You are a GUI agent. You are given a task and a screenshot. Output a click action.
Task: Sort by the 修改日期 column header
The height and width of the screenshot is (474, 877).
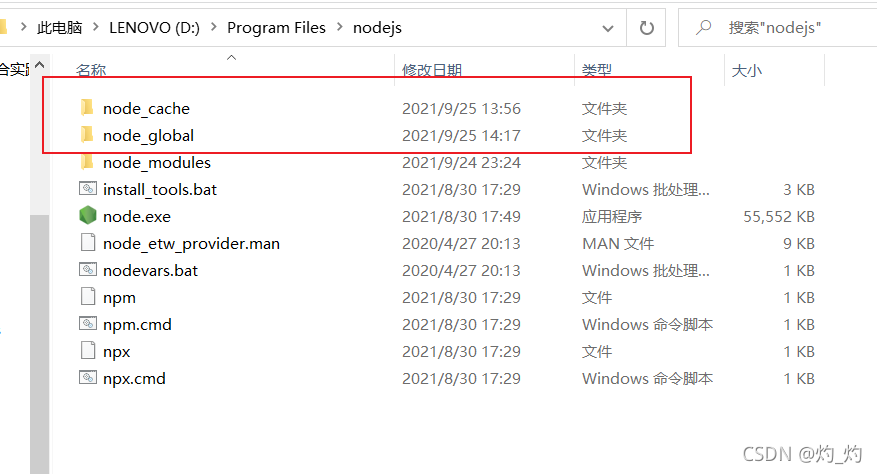pos(432,70)
